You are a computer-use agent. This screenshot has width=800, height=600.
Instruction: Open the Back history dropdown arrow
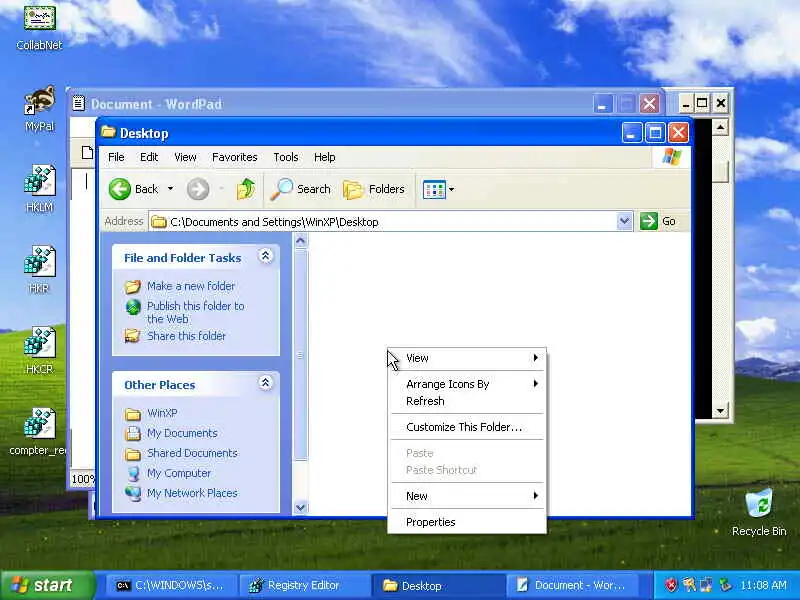pyautogui.click(x=170, y=189)
